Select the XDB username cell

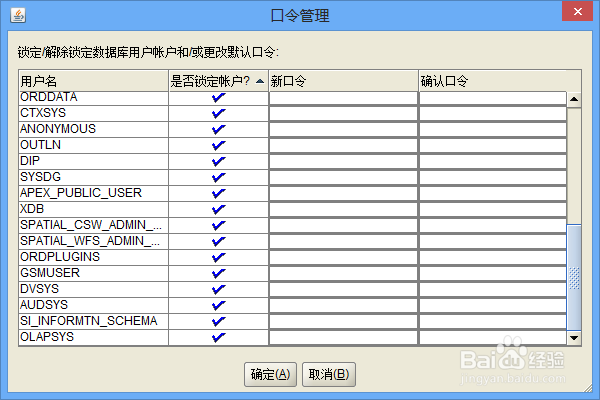(93, 209)
